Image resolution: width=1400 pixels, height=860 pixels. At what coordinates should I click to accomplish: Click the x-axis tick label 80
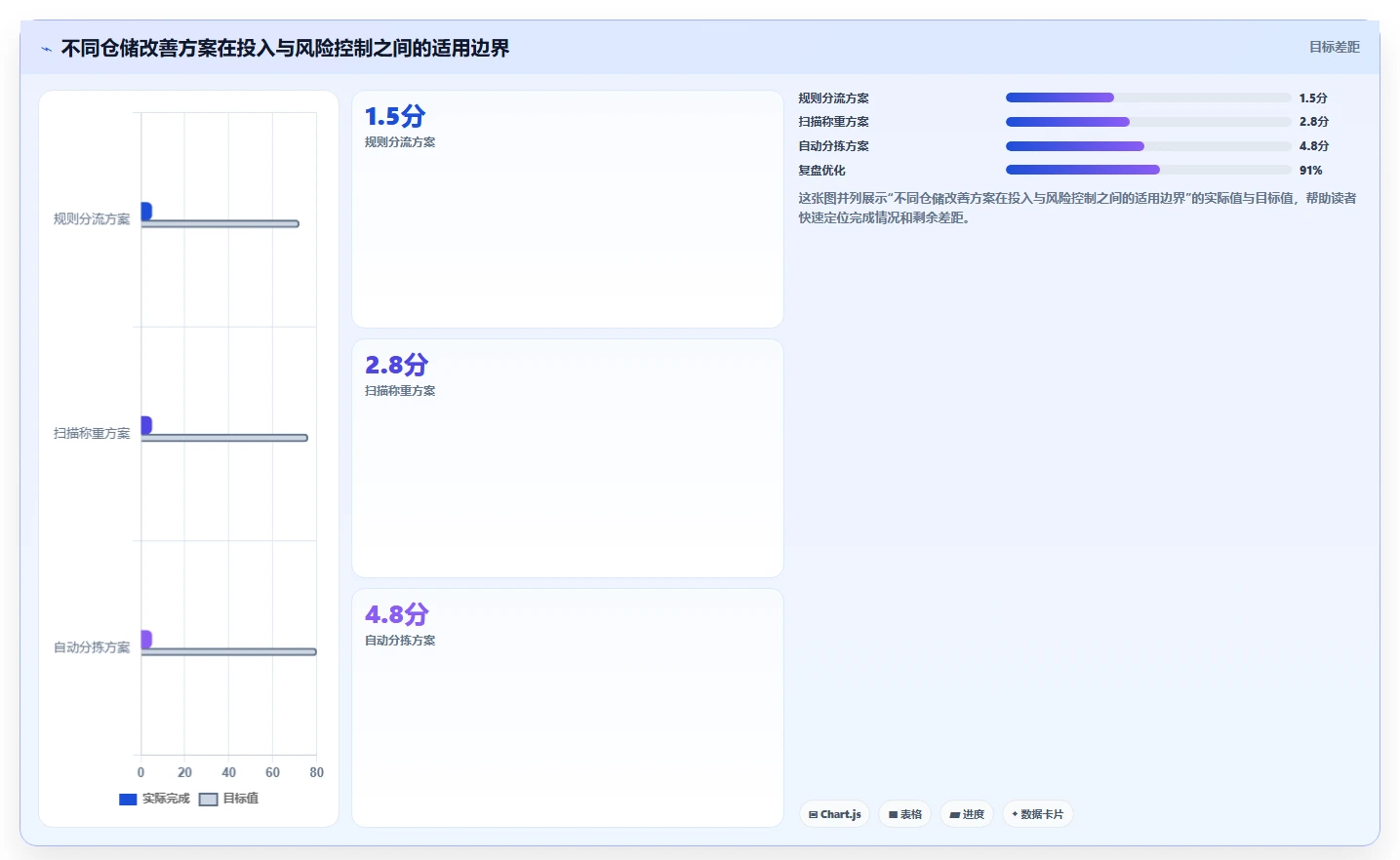(316, 772)
